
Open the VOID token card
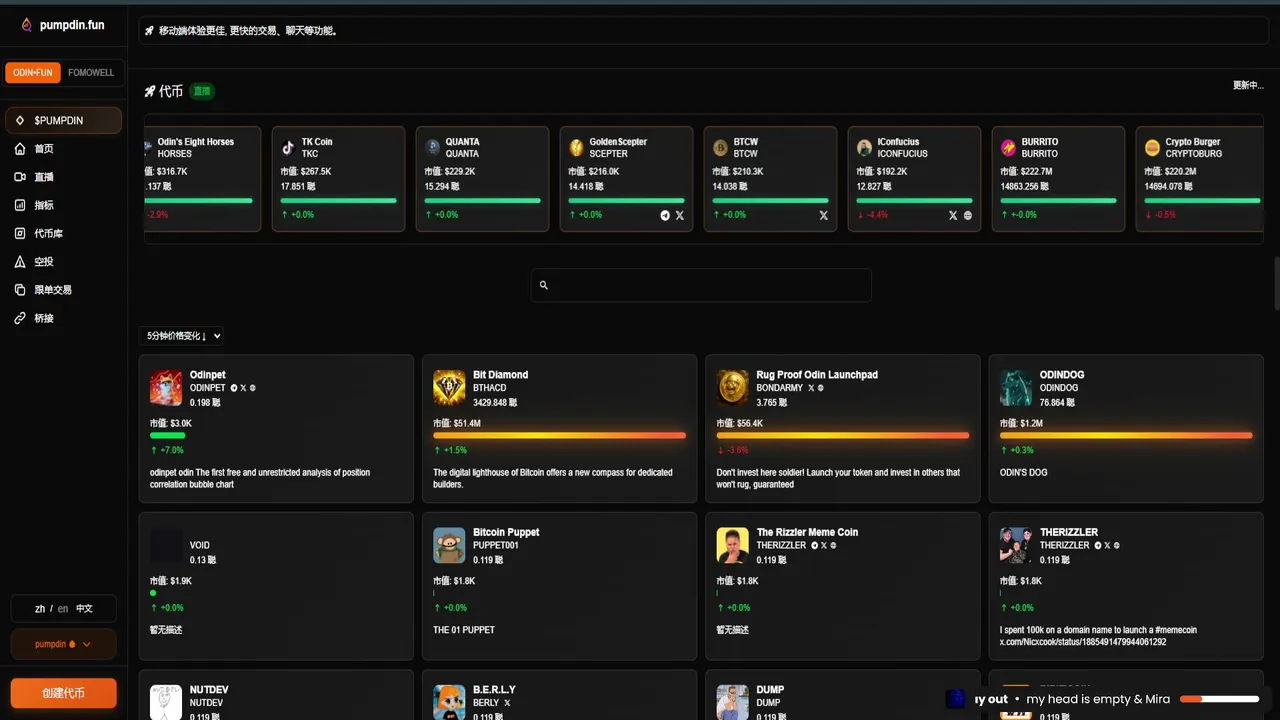coord(276,586)
